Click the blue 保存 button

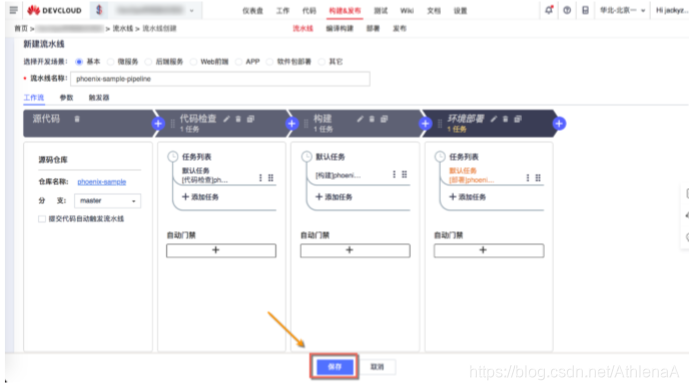[x=335, y=367]
